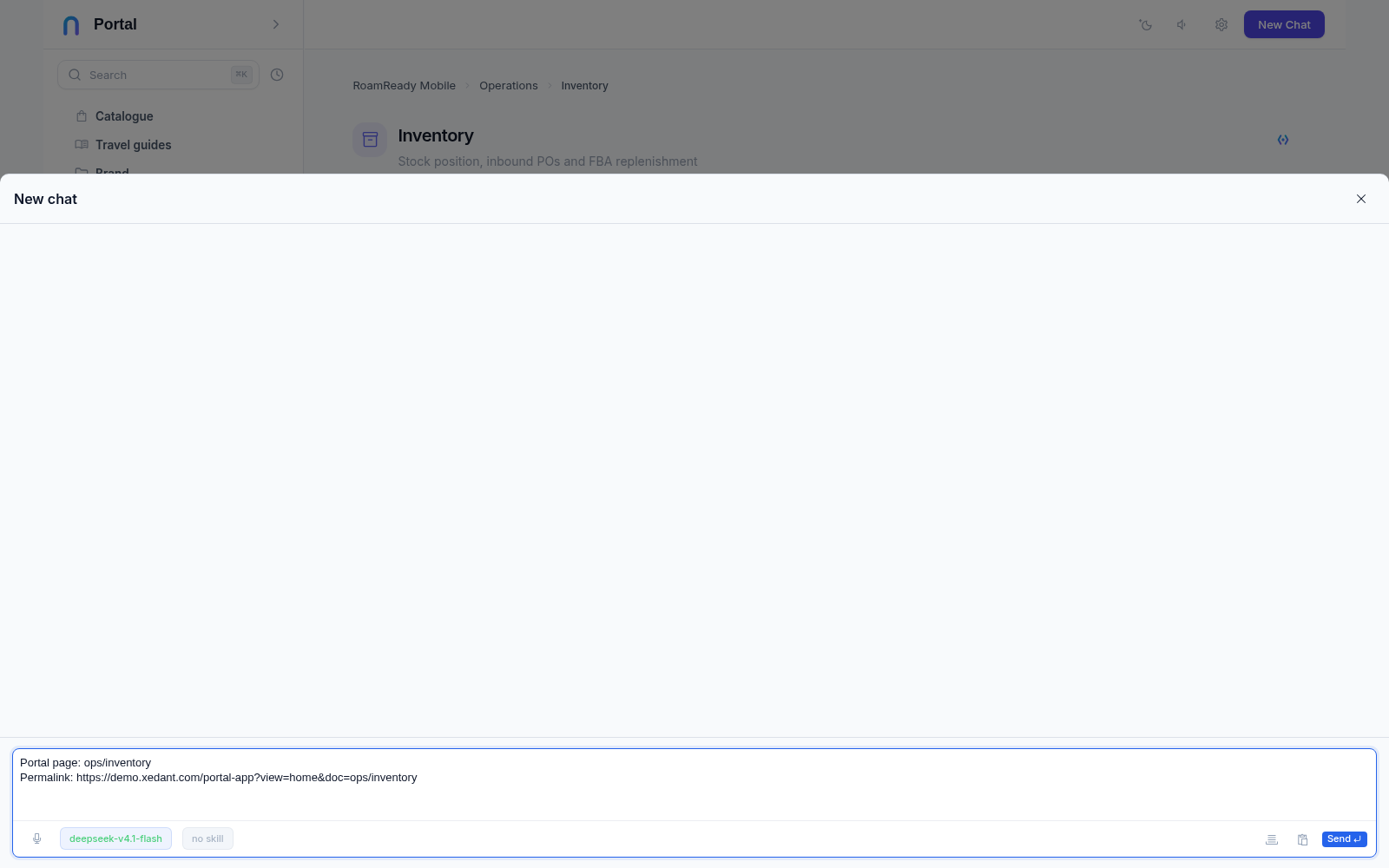Click the stacked lines icon beside the clipboard
1389x868 pixels.
[x=1272, y=839]
